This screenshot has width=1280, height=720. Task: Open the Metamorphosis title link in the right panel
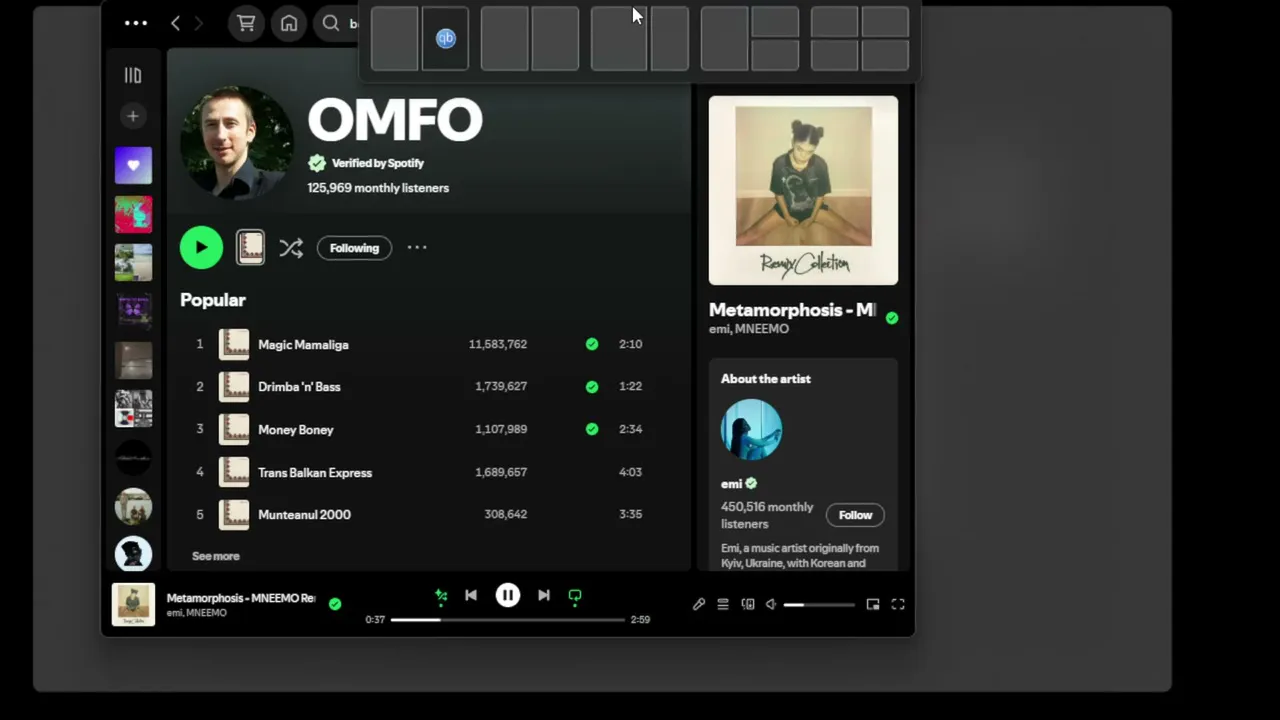(792, 310)
